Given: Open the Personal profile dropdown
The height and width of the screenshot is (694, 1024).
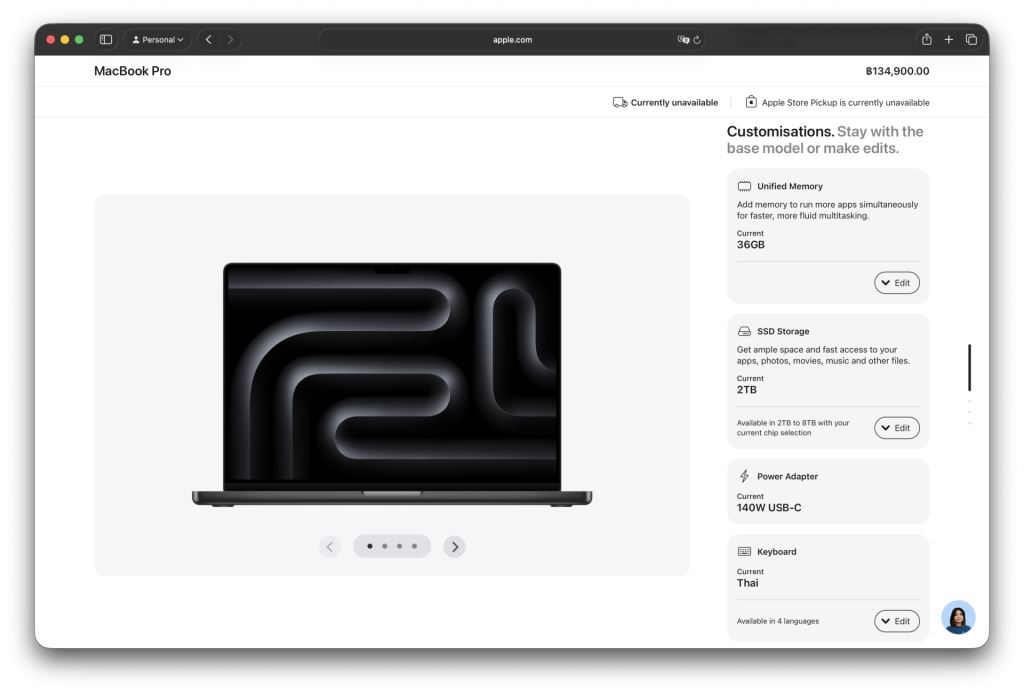Looking at the screenshot, I should pyautogui.click(x=158, y=40).
